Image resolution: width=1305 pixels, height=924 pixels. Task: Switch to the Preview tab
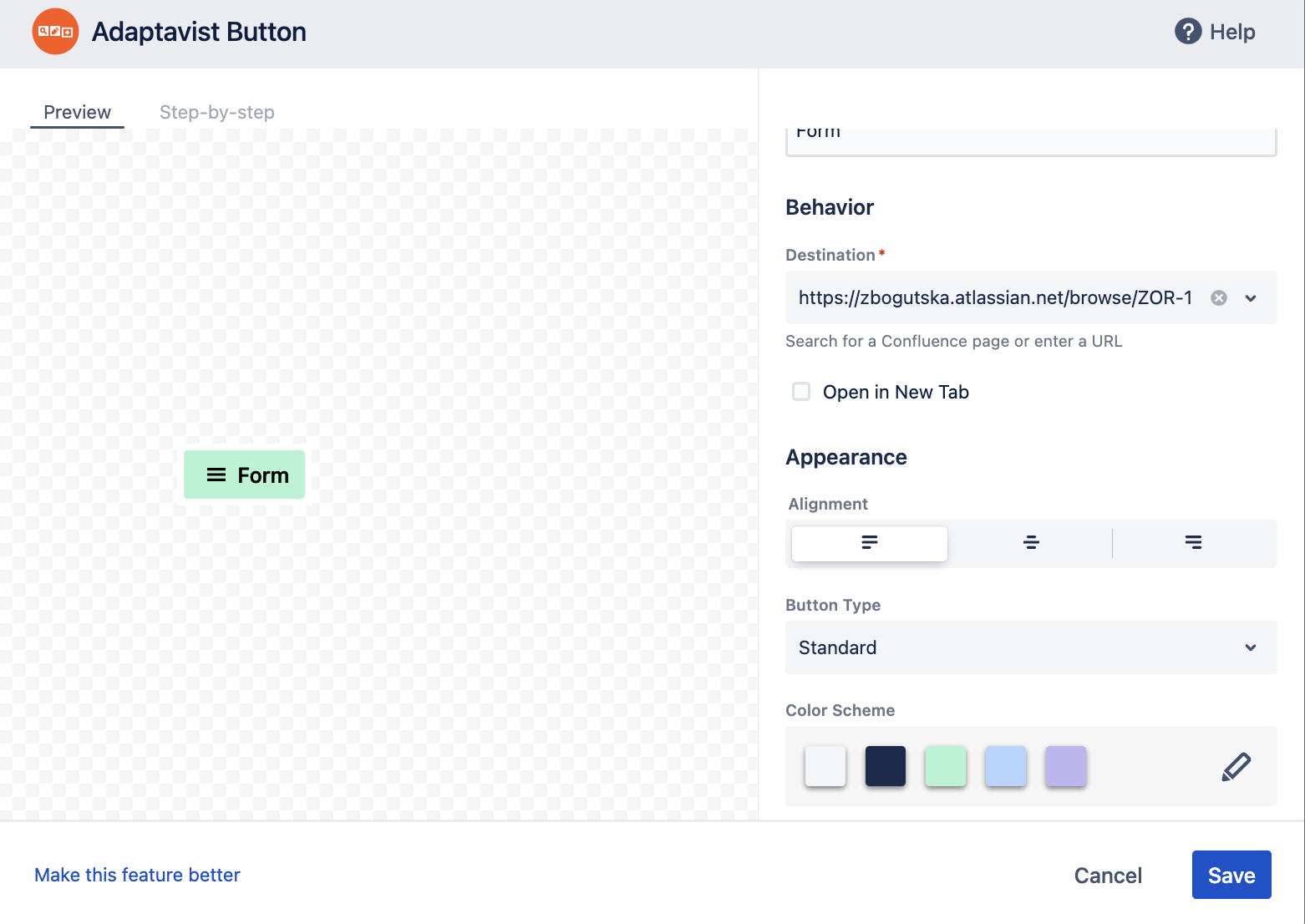[x=77, y=112]
